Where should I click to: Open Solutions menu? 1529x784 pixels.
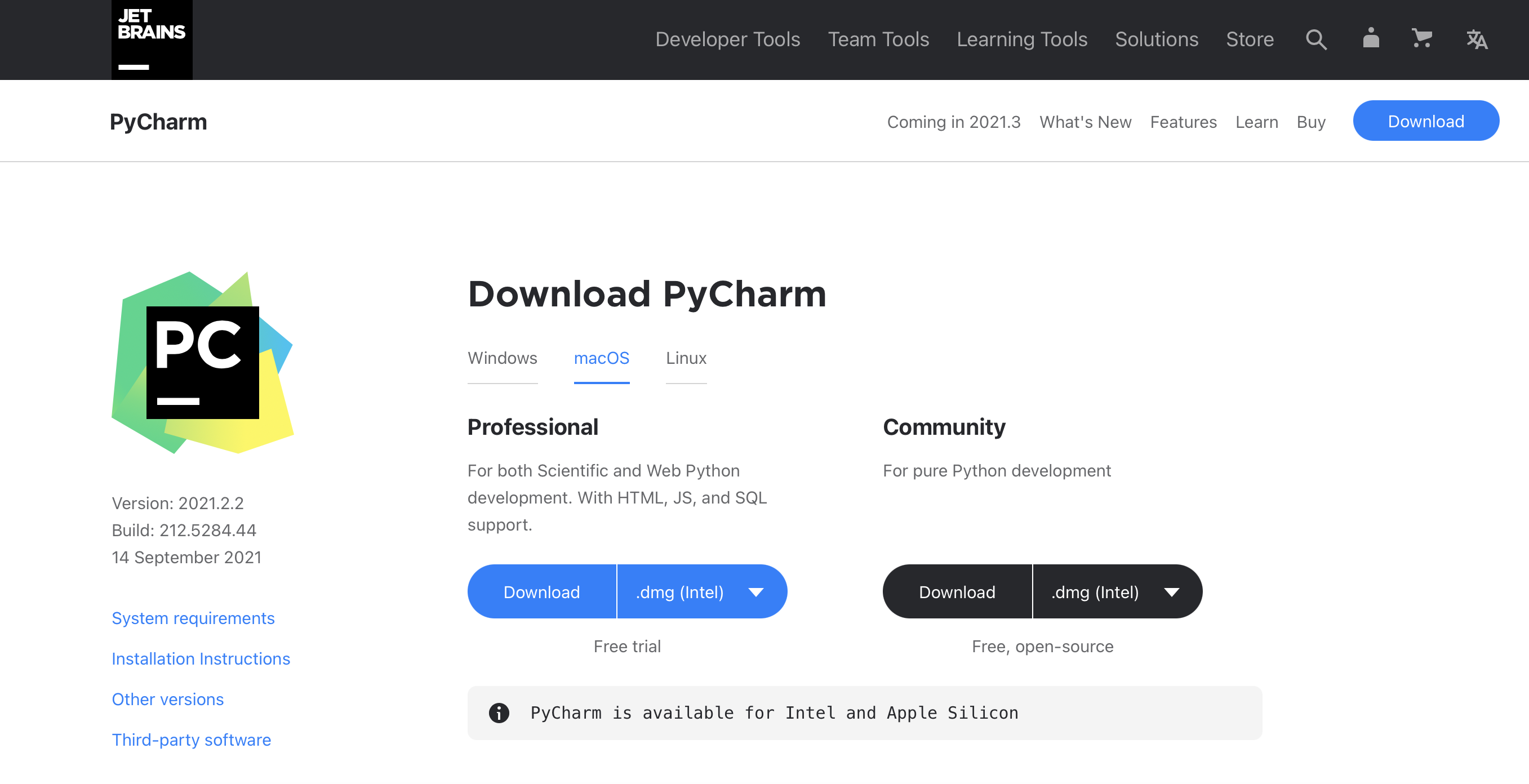point(1156,39)
